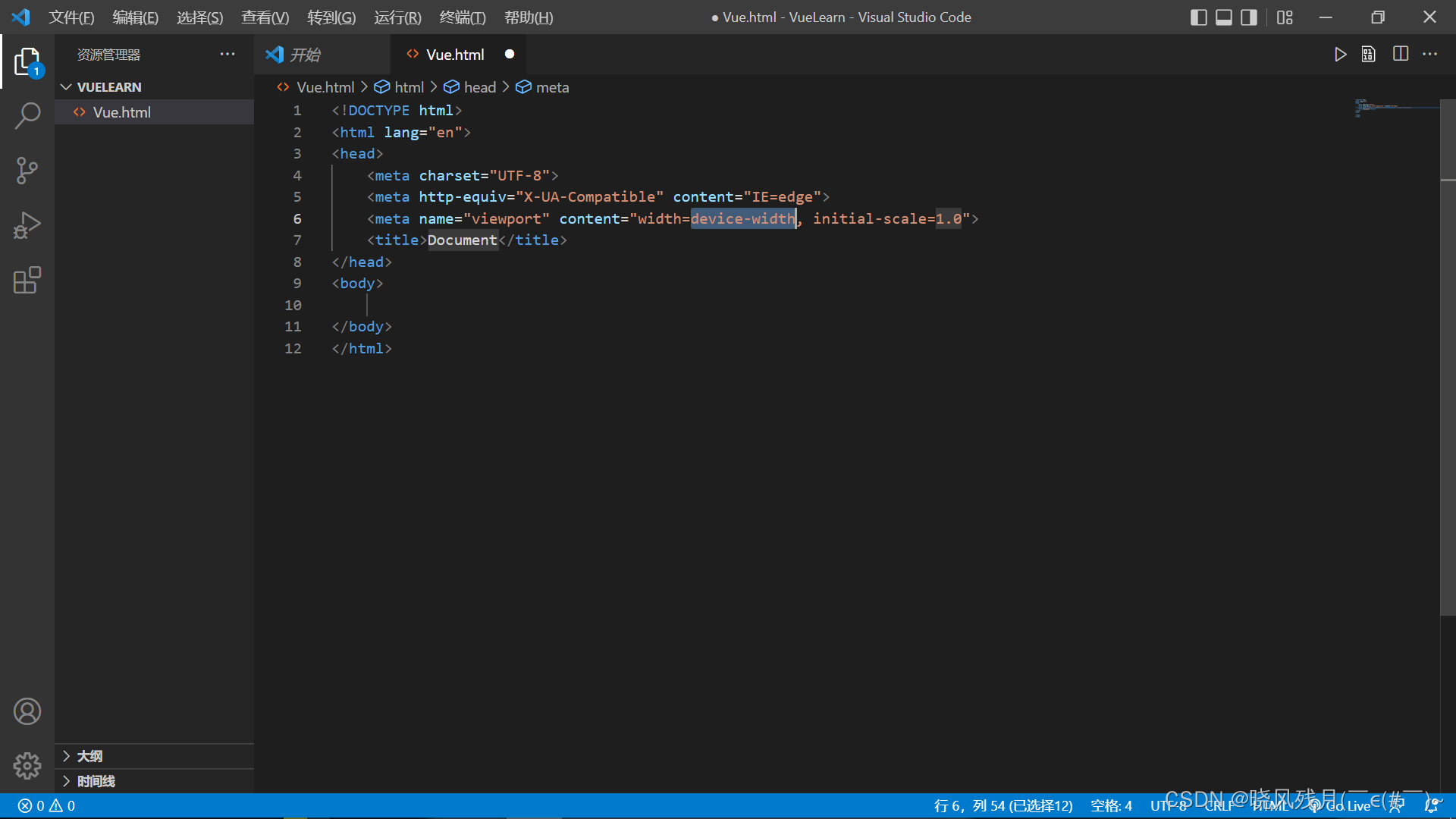Open the Manage gear icon

27,766
